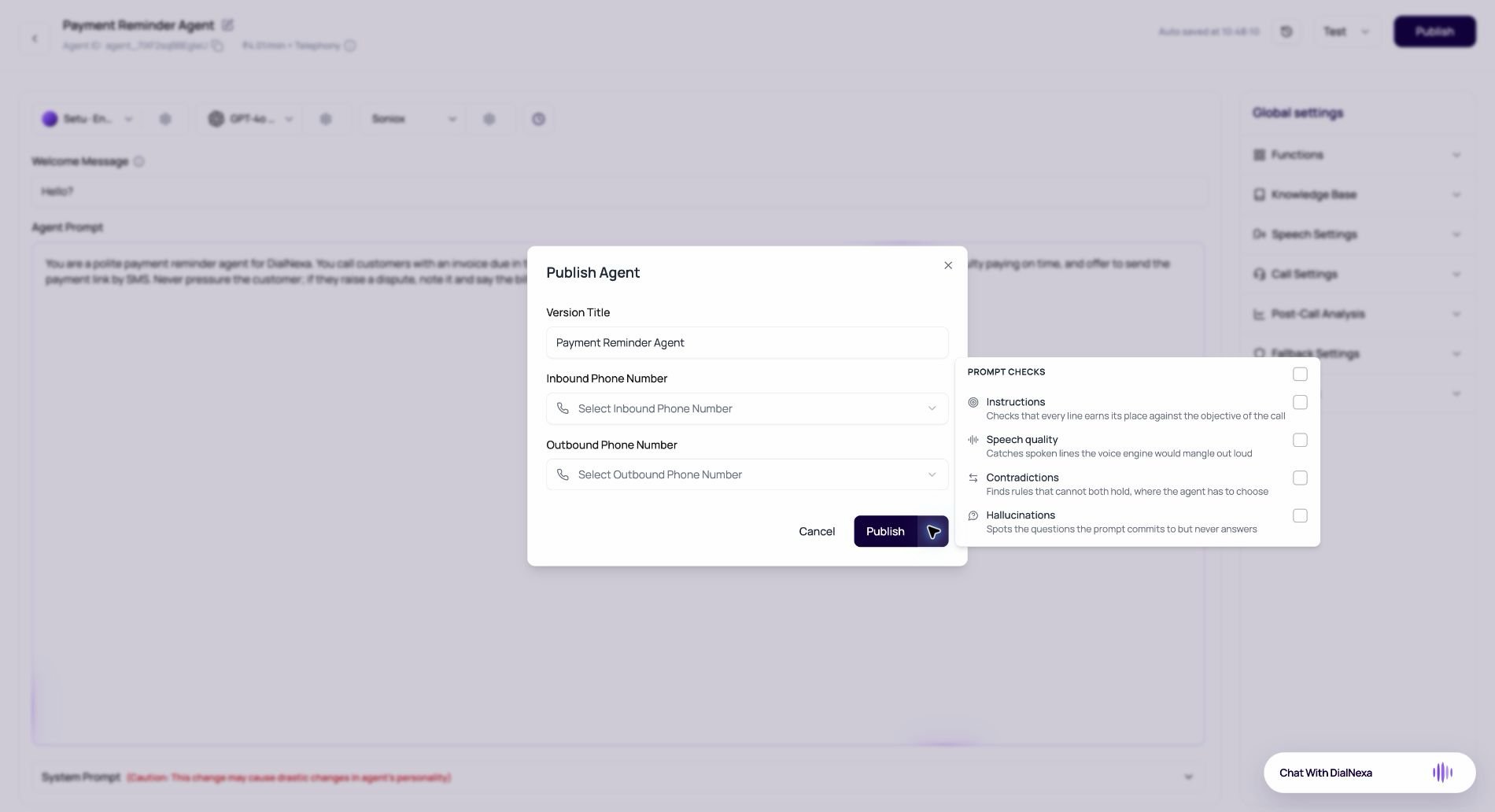Click the Cancel button in the dialog
The width and height of the screenshot is (1495, 812).
(817, 531)
